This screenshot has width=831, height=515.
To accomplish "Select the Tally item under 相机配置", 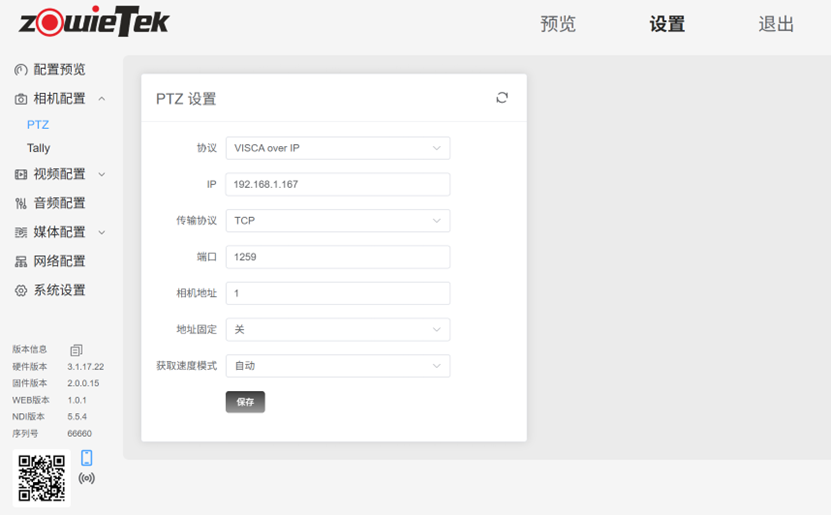I will [x=39, y=148].
